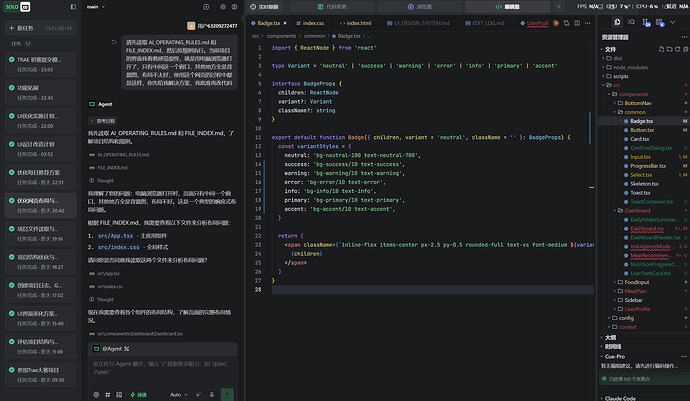This screenshot has height=401, width=690.
Task: Open source control icon with blue badge
Action: pos(646,22)
